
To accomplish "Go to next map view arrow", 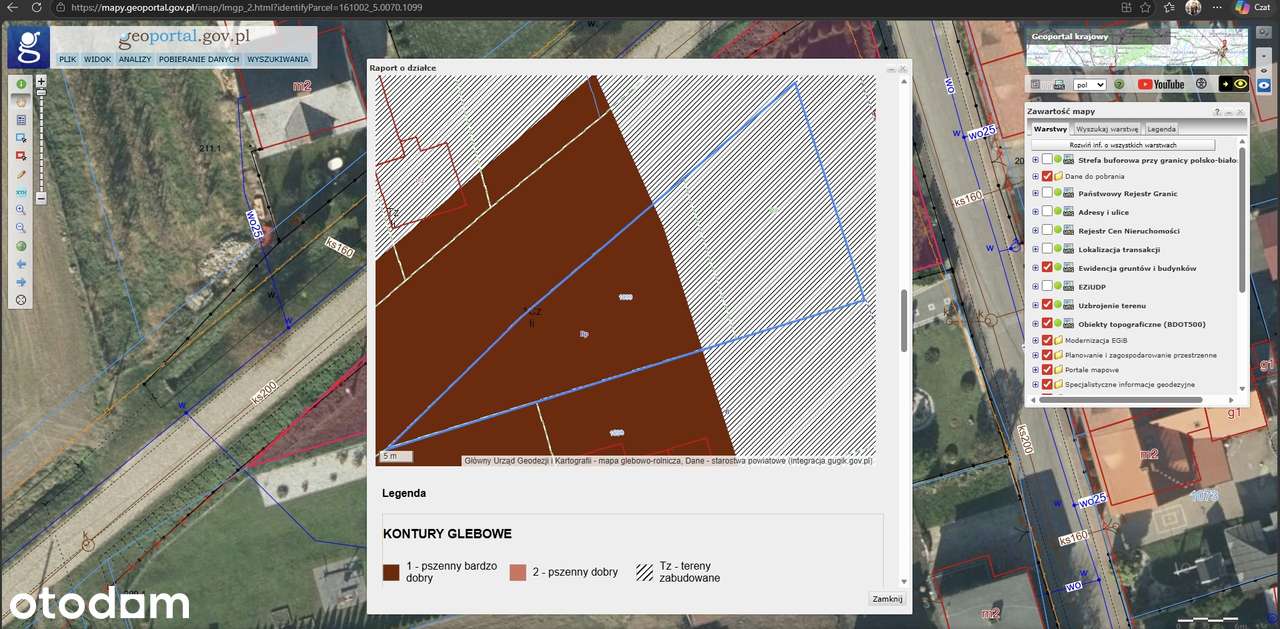I will [x=21, y=282].
